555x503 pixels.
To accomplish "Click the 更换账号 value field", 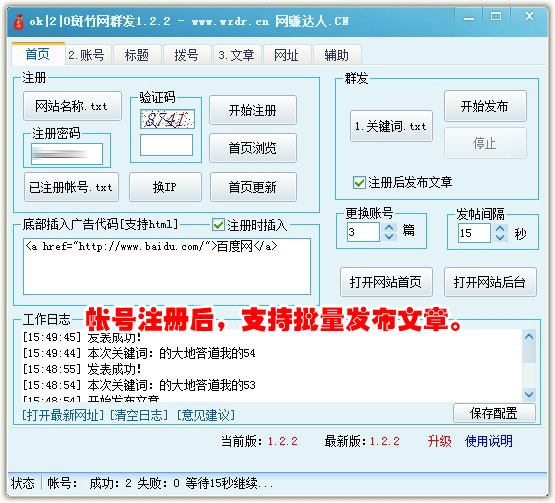I will pyautogui.click(x=363, y=232).
